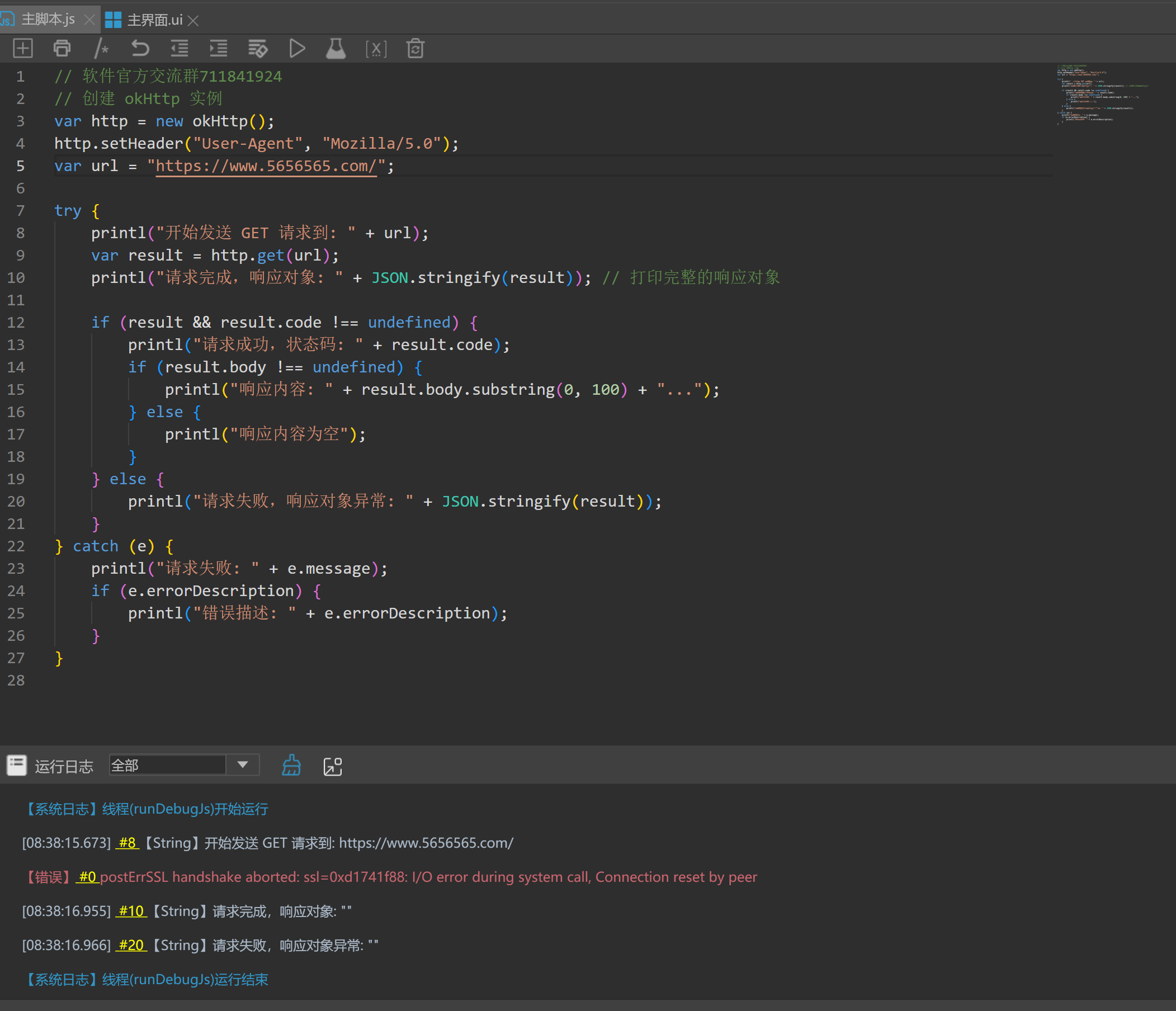Click the SSL handshake aborted error message
The height and width of the screenshot is (1011, 1176).
[x=428, y=876]
